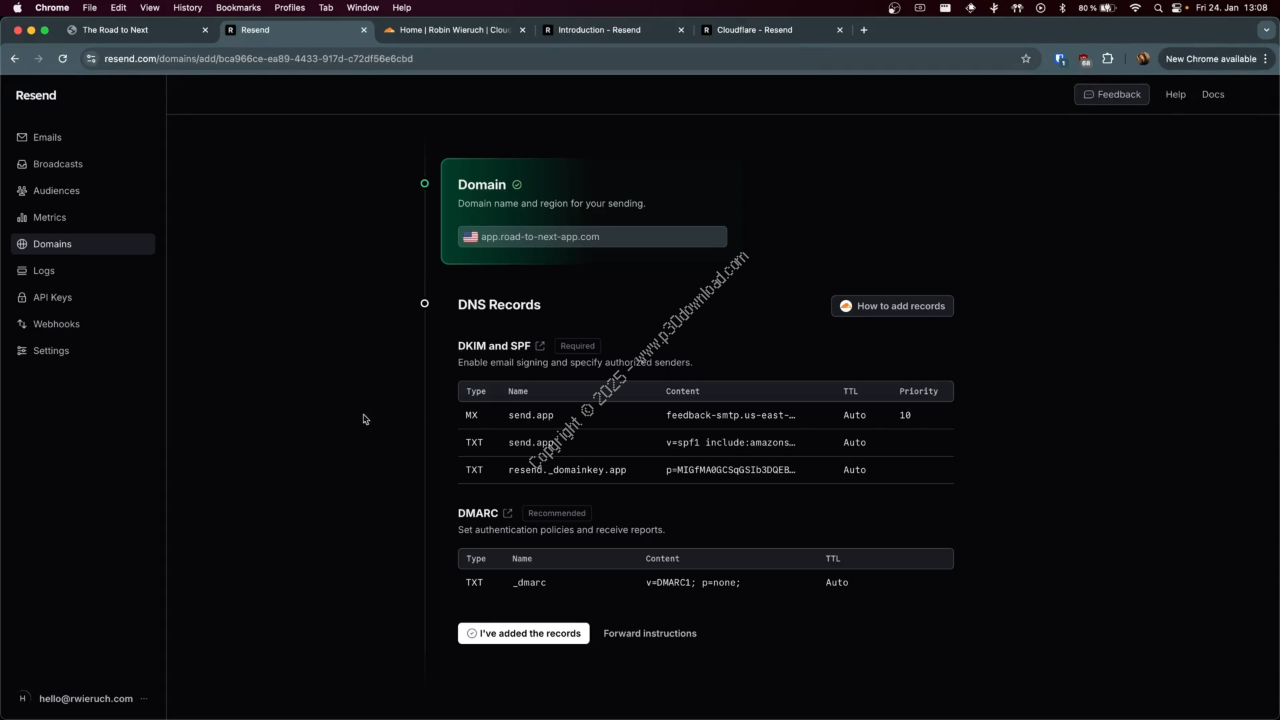Open DKIM and SPF external link icon
This screenshot has width=1280, height=720.
coord(540,346)
